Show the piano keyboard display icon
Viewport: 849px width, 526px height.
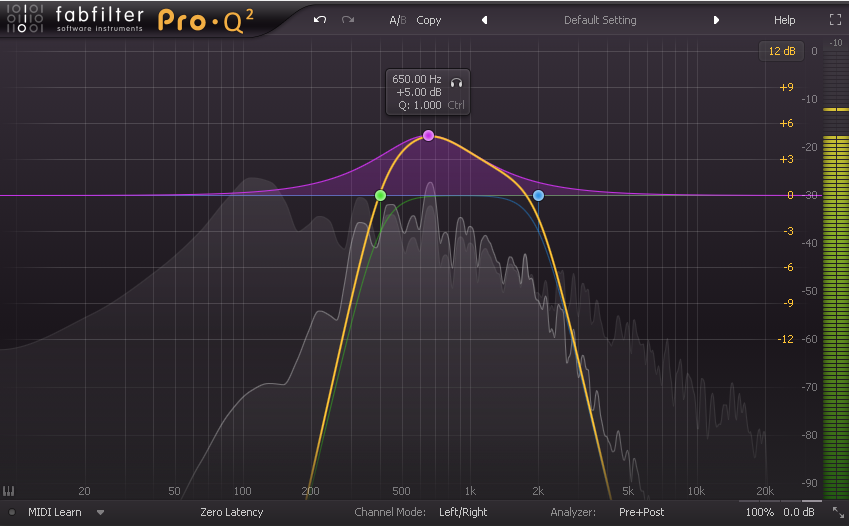point(9,491)
